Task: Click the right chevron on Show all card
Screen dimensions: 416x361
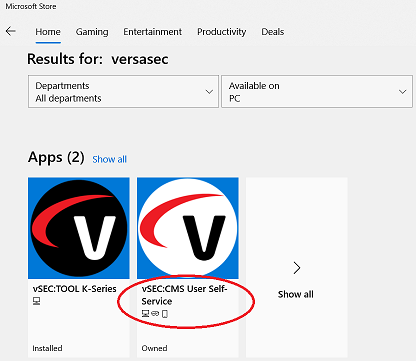Action: click(x=297, y=268)
